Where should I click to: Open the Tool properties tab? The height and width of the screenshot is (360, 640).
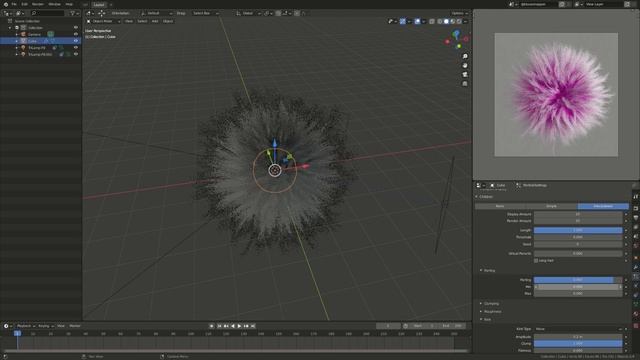[636, 197]
